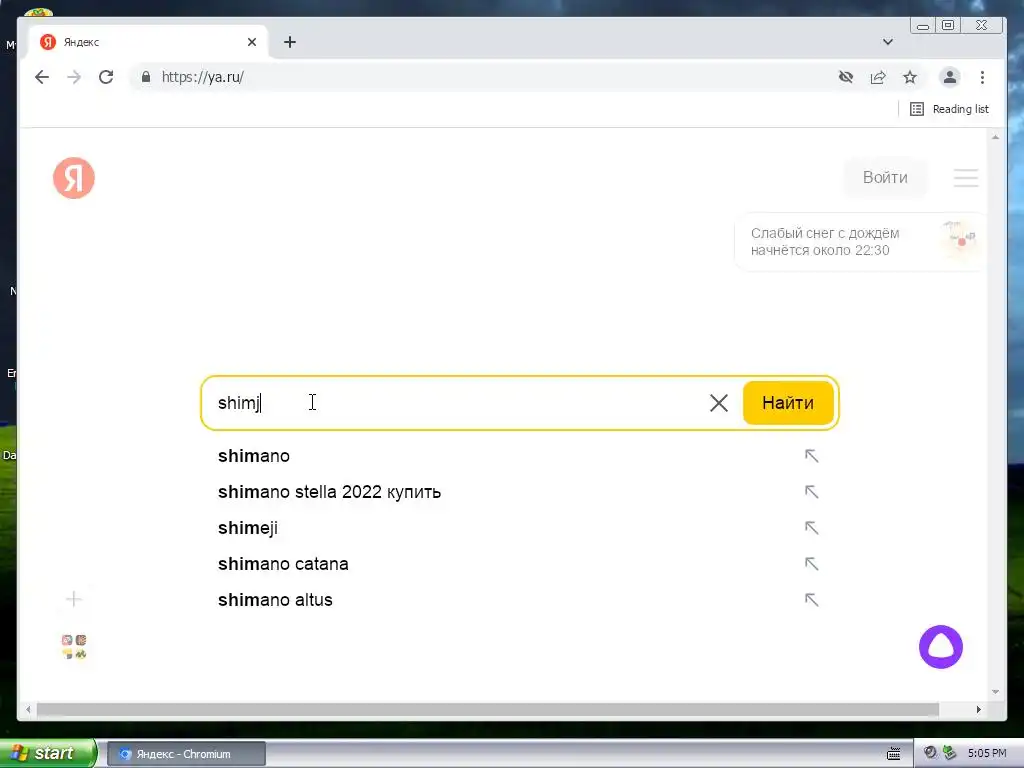Click the scroll-right arrow on horizontal scrollbar
The height and width of the screenshot is (768, 1024).
(978, 709)
